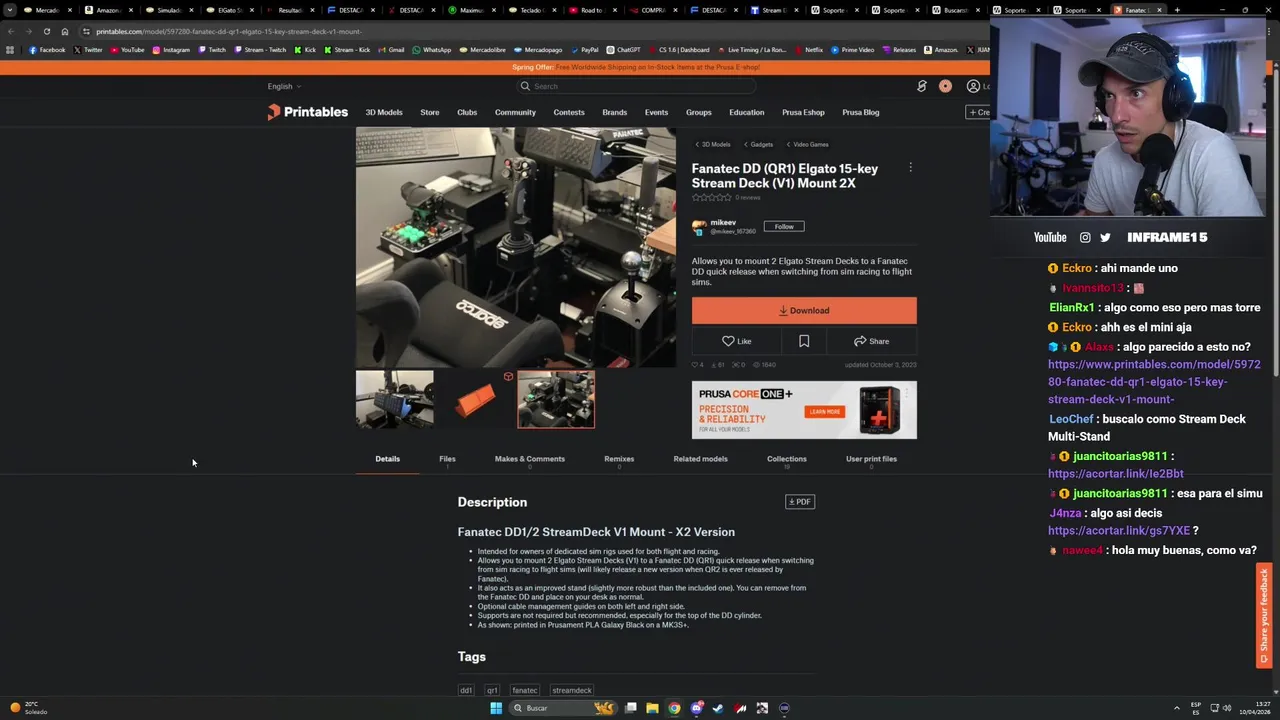Viewport: 1280px width, 720px height.
Task: Export description as PDF
Action: (x=800, y=502)
